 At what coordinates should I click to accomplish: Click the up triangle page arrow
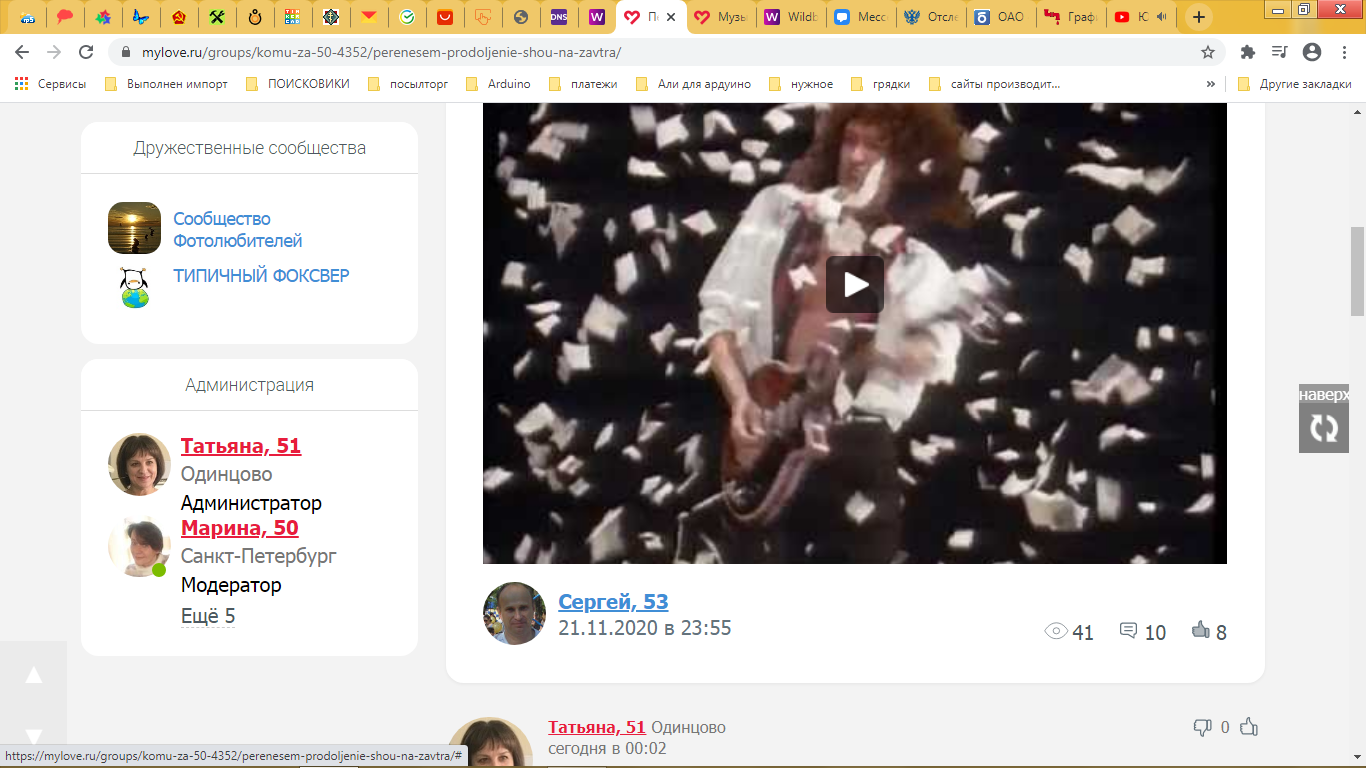pos(33,675)
